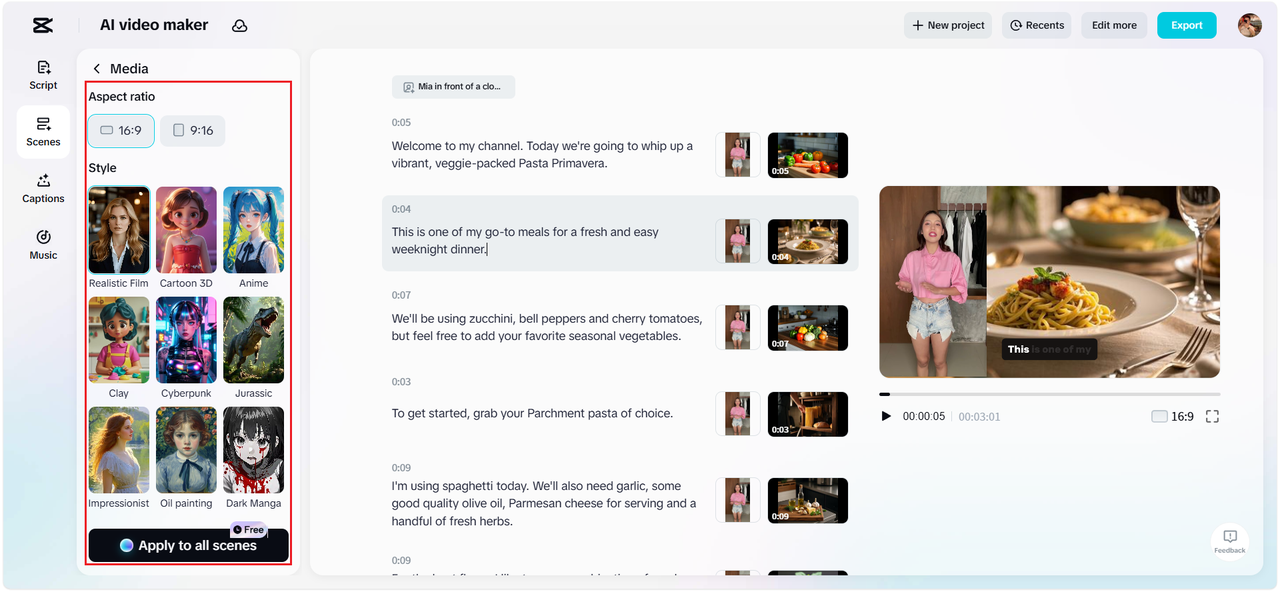The height and width of the screenshot is (592, 1280).
Task: Open the Script panel
Action: tap(43, 75)
